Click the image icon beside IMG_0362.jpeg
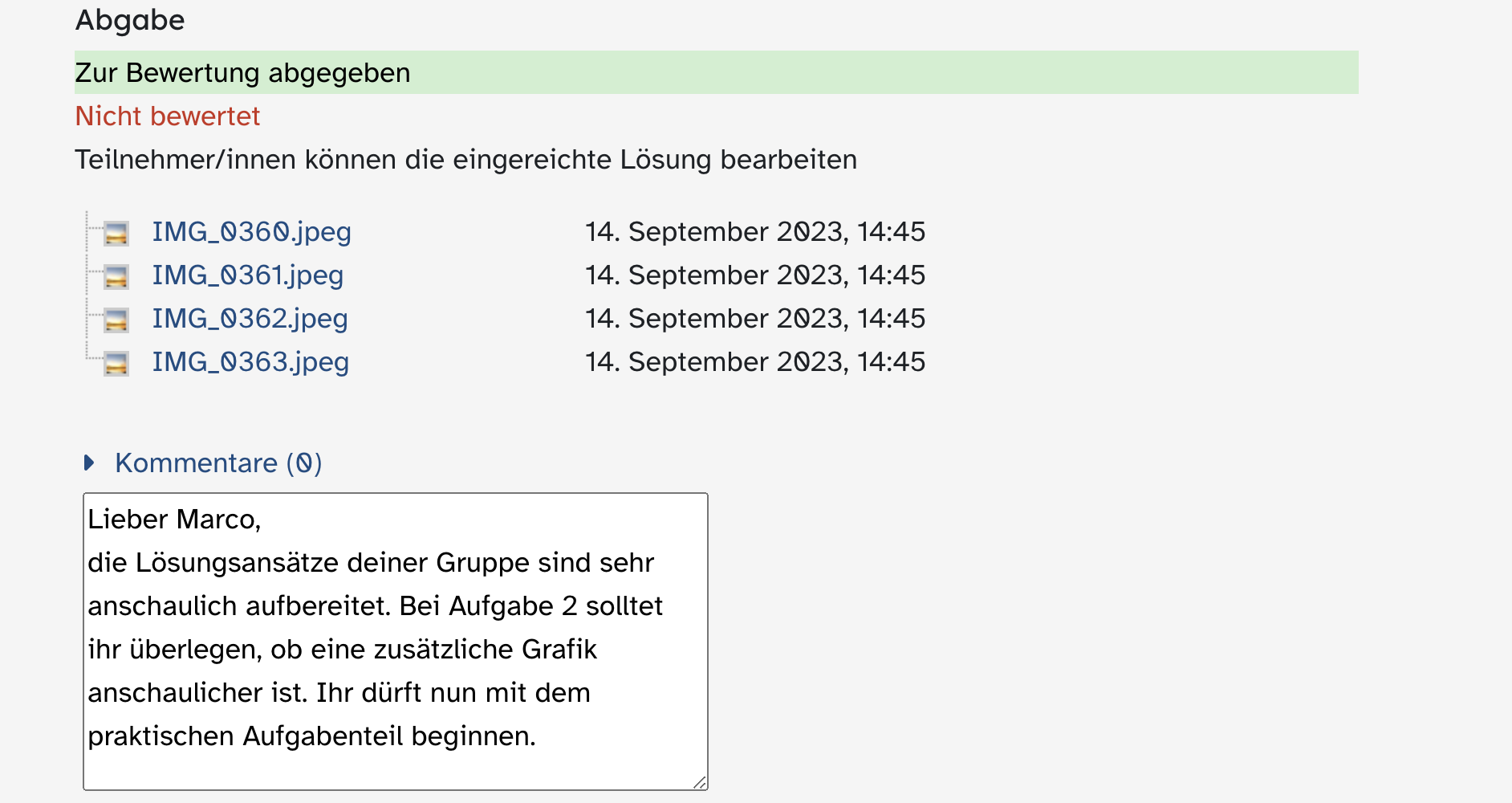 click(116, 320)
